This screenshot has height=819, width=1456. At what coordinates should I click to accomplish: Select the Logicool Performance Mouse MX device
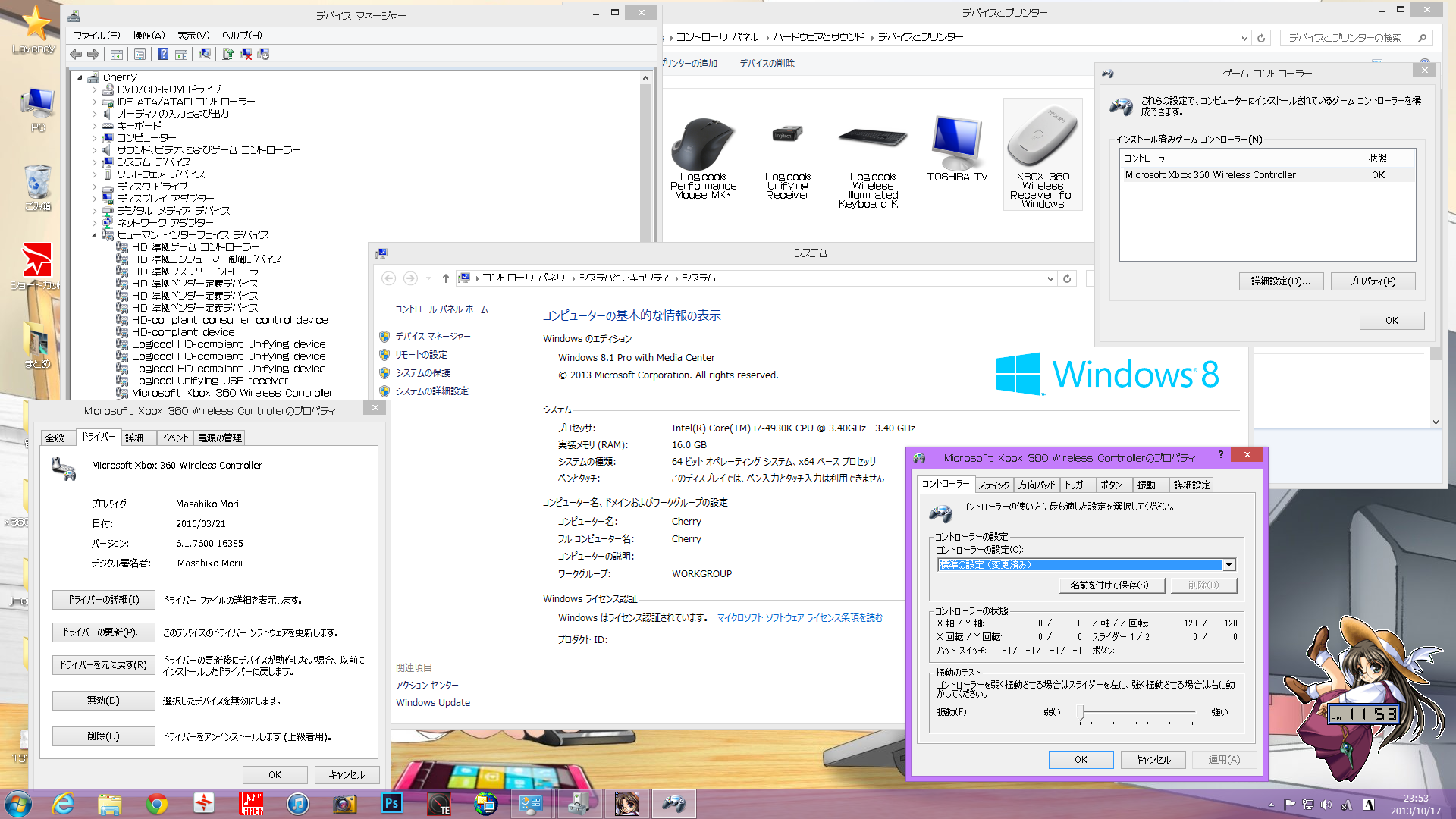(x=703, y=156)
